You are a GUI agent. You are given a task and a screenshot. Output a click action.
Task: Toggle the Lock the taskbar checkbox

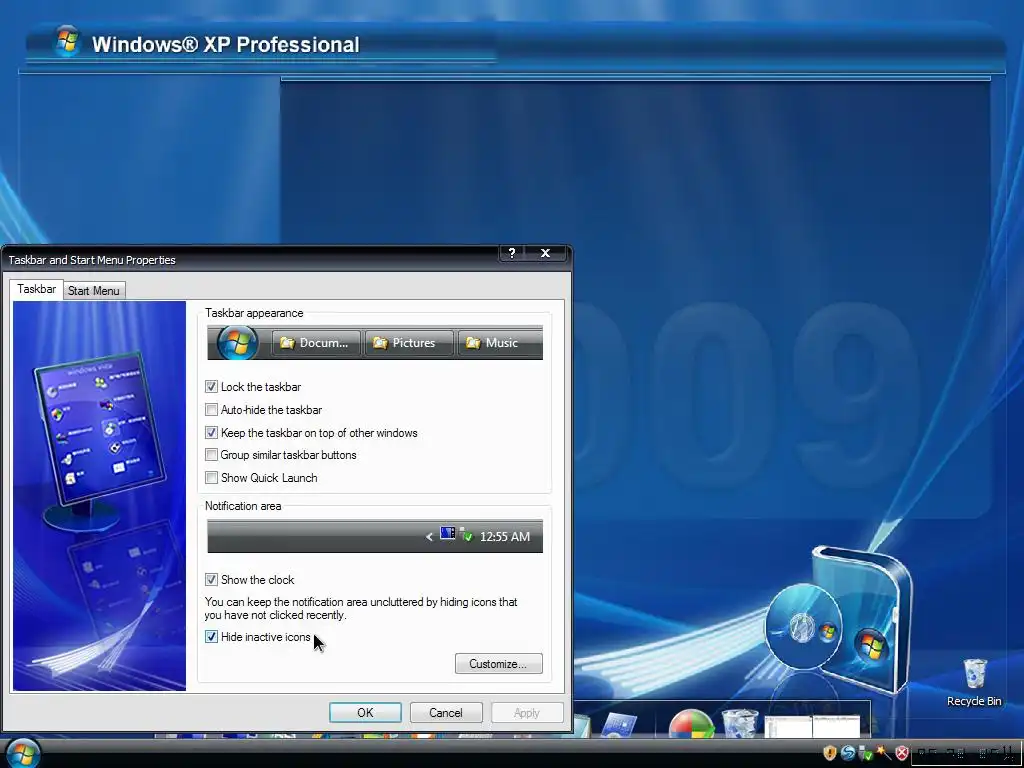point(211,387)
